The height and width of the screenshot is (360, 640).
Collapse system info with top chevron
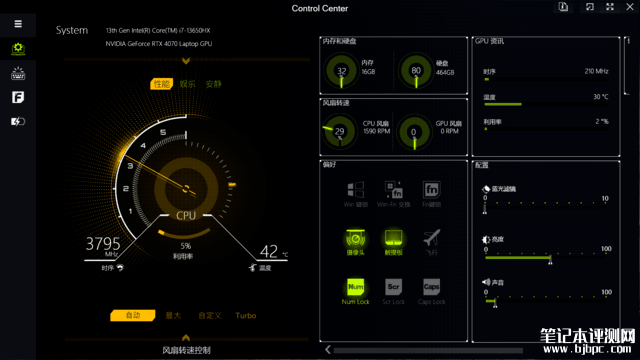point(186,61)
